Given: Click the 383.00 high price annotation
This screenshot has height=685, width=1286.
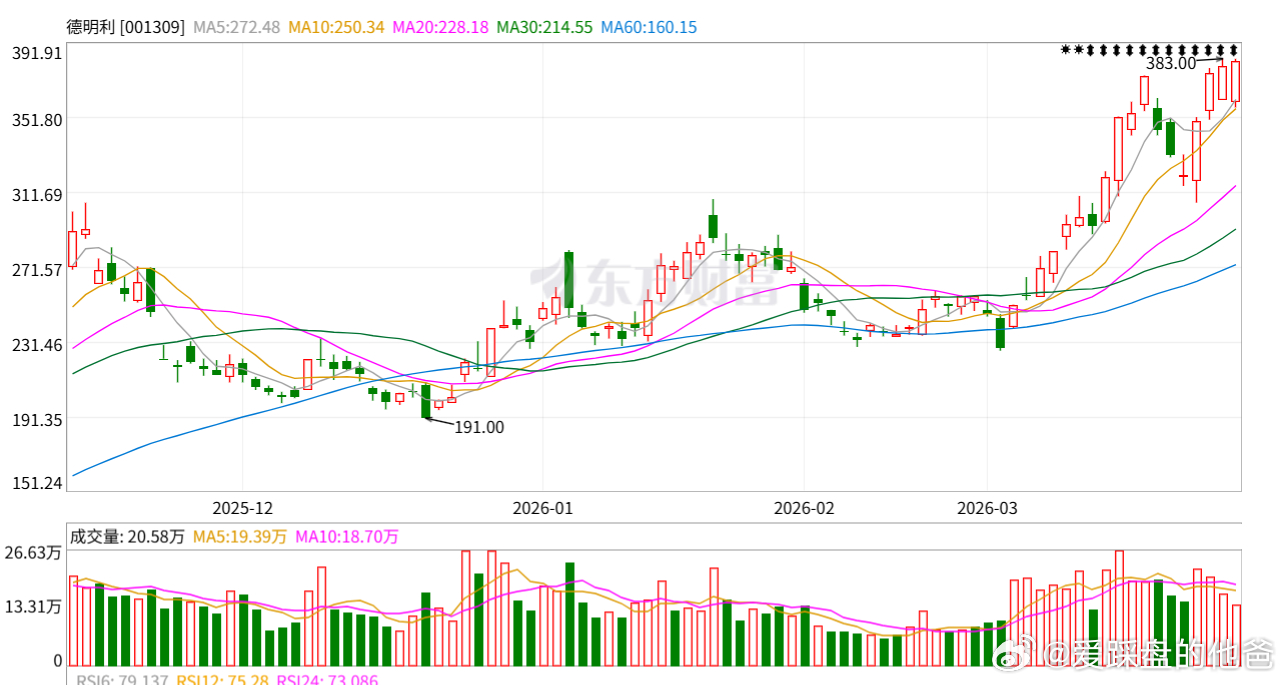Looking at the screenshot, I should (1171, 63).
